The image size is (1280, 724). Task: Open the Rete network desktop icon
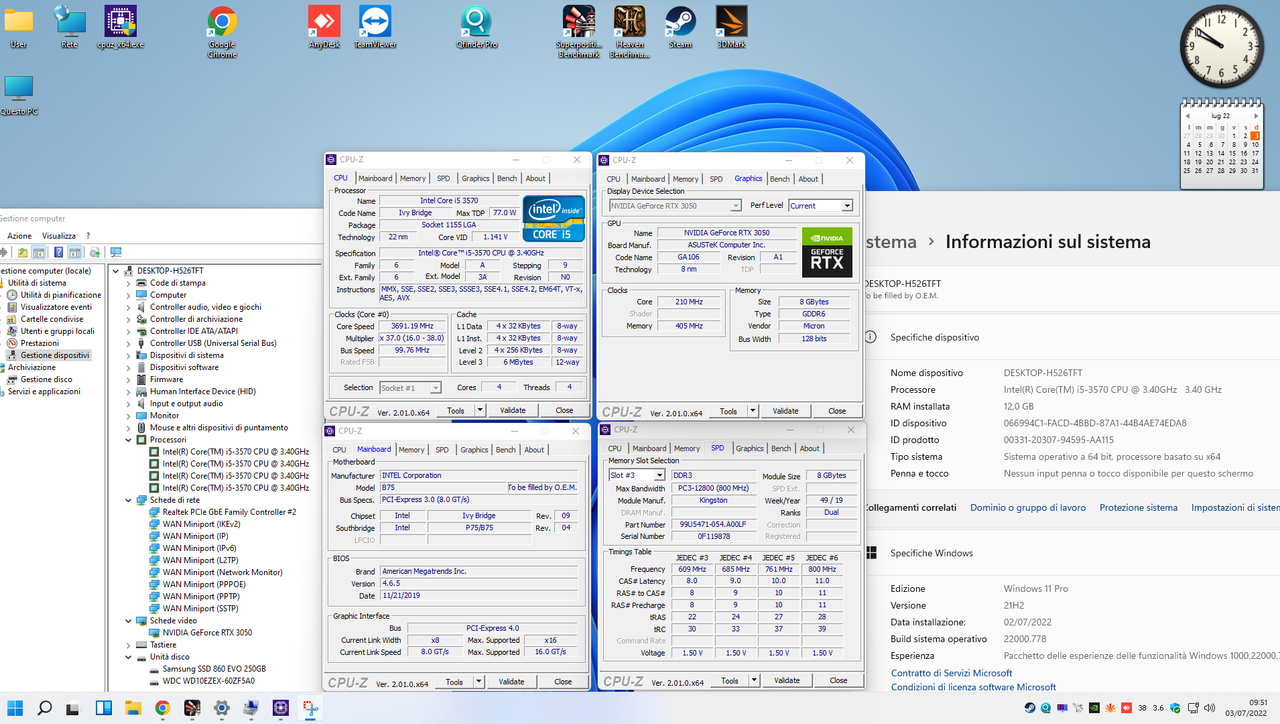point(69,27)
